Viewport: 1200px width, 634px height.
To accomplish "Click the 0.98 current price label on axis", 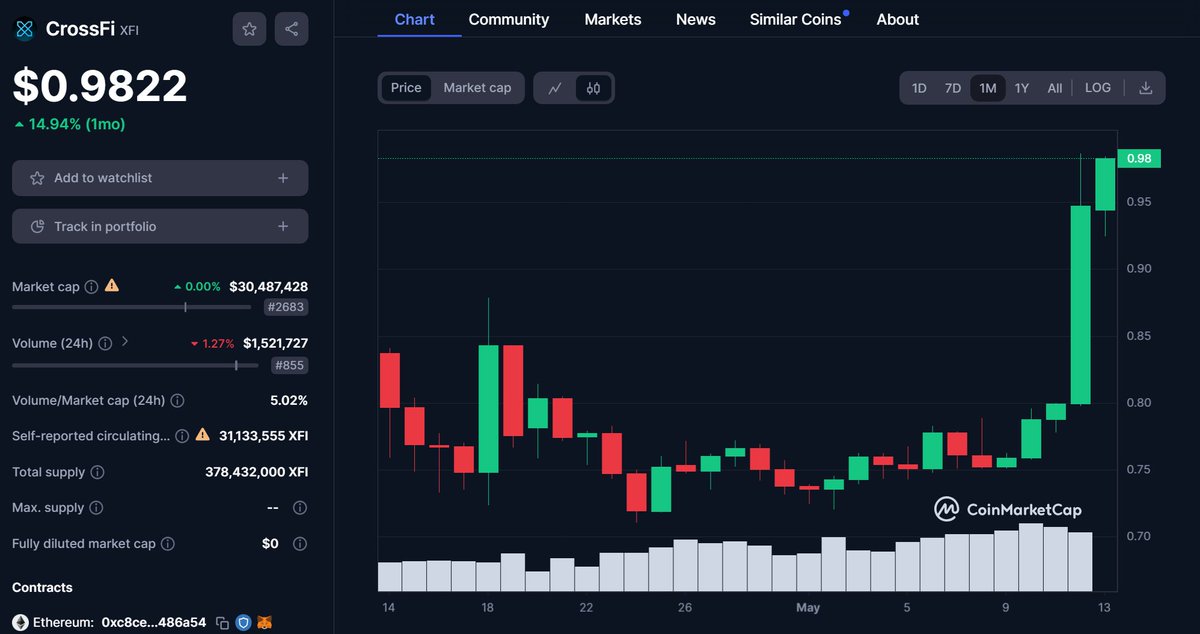I will coord(1139,159).
